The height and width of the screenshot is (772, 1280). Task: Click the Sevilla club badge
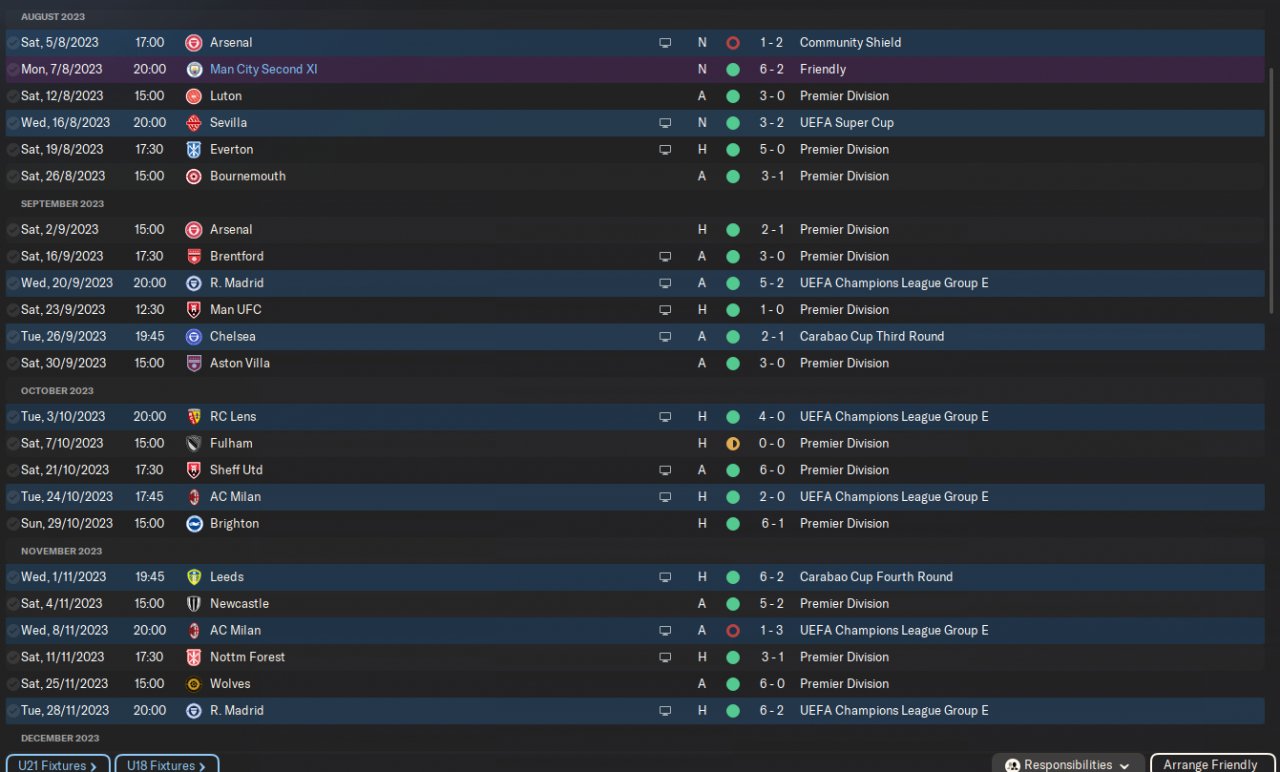[x=194, y=123]
